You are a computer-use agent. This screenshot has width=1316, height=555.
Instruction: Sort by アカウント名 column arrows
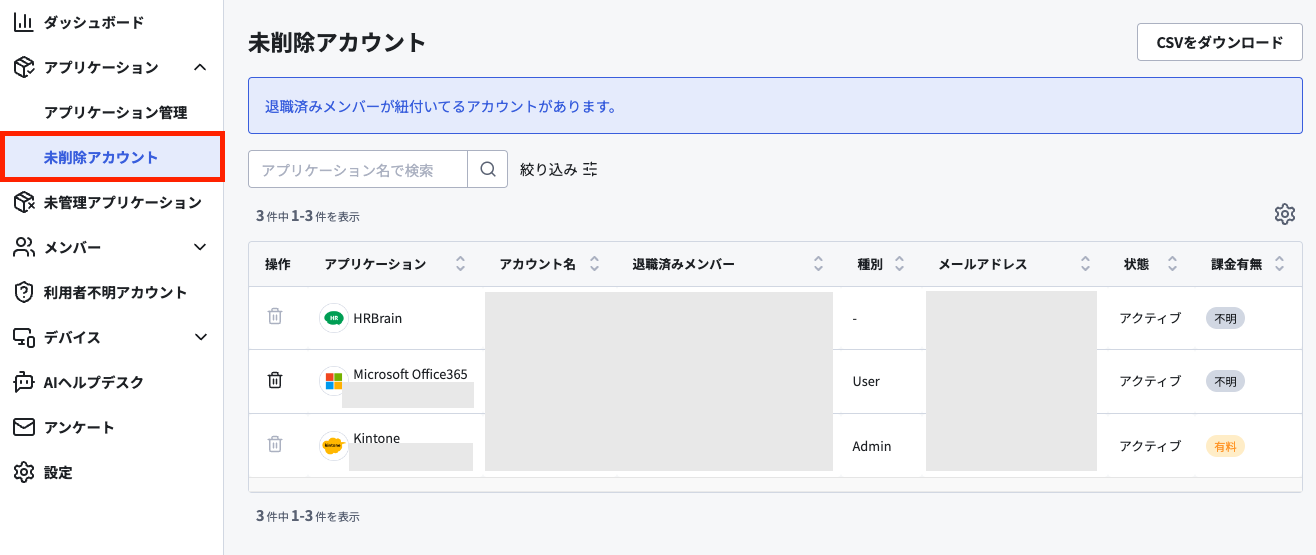594,264
